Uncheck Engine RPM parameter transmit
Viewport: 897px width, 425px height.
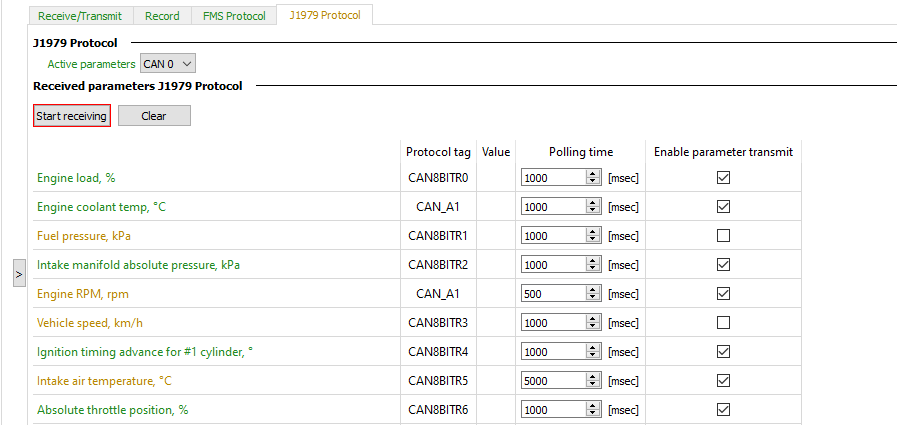pos(723,294)
